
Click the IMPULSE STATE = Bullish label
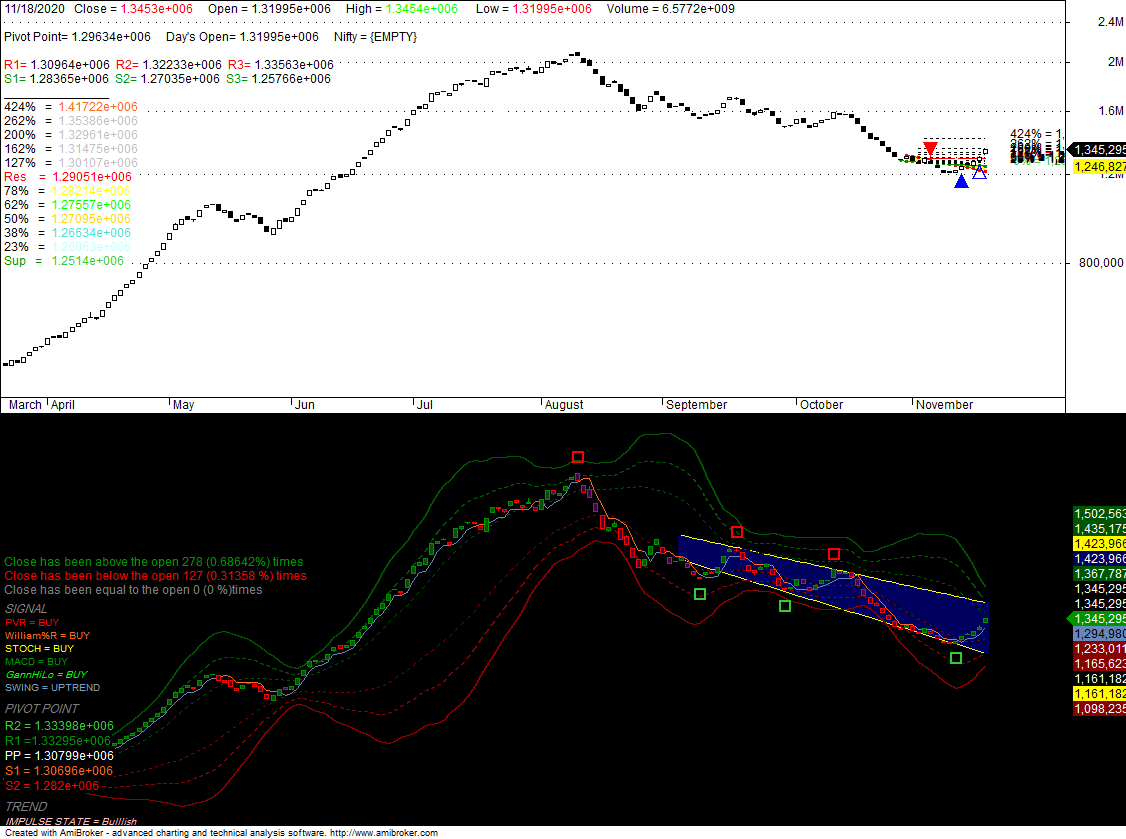pos(71,821)
